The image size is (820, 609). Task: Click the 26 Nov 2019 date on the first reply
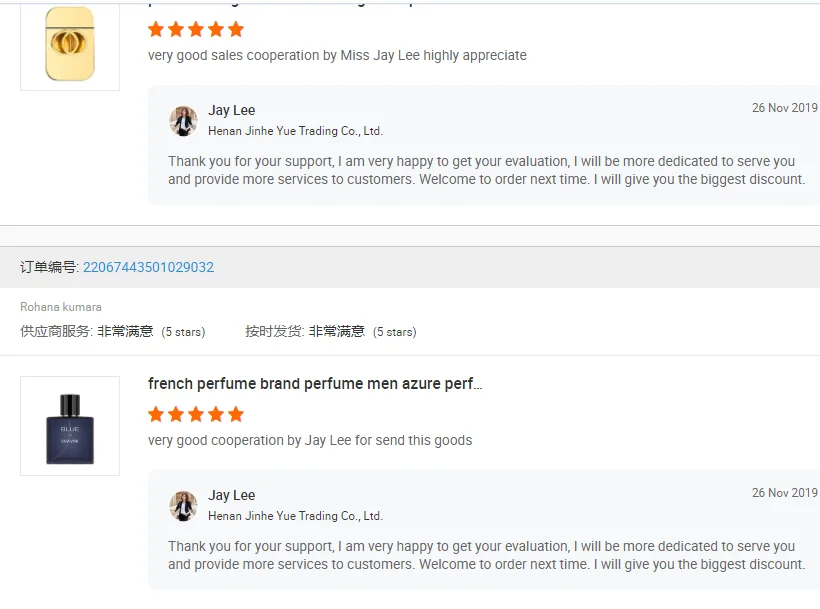point(784,108)
